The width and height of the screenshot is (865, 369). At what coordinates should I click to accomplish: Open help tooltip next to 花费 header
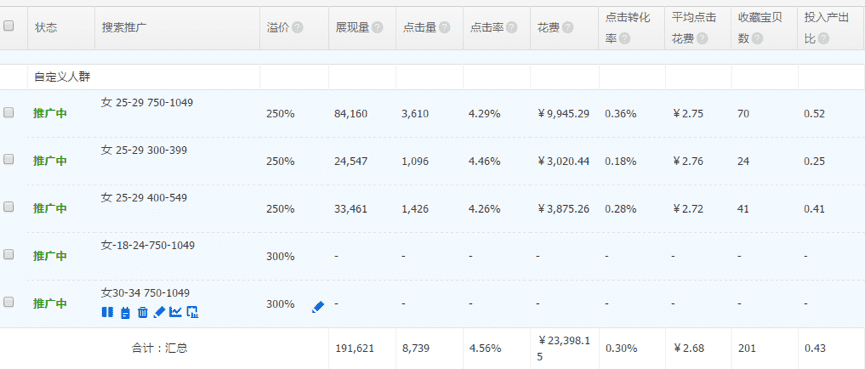pyautogui.click(x=568, y=28)
